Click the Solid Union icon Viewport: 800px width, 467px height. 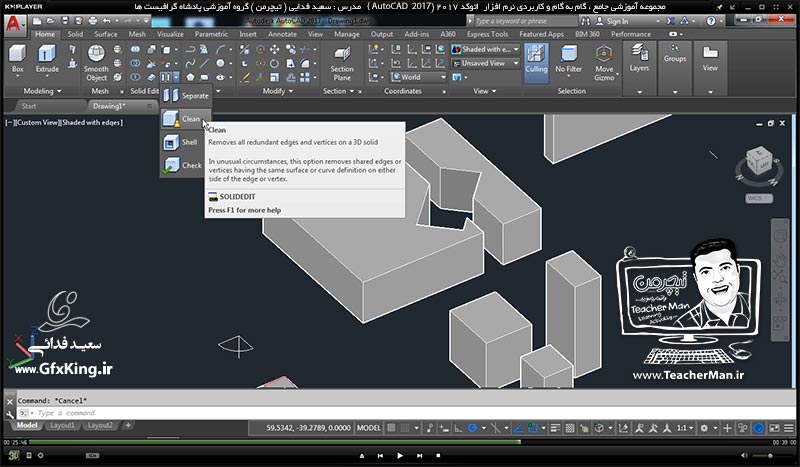click(x=135, y=50)
